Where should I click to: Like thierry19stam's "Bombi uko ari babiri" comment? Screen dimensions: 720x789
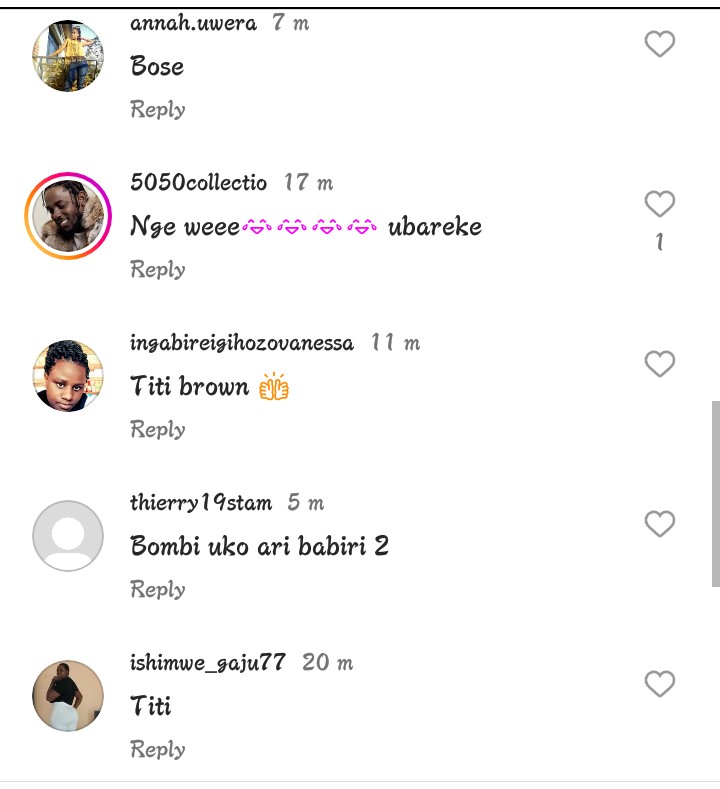tap(659, 524)
